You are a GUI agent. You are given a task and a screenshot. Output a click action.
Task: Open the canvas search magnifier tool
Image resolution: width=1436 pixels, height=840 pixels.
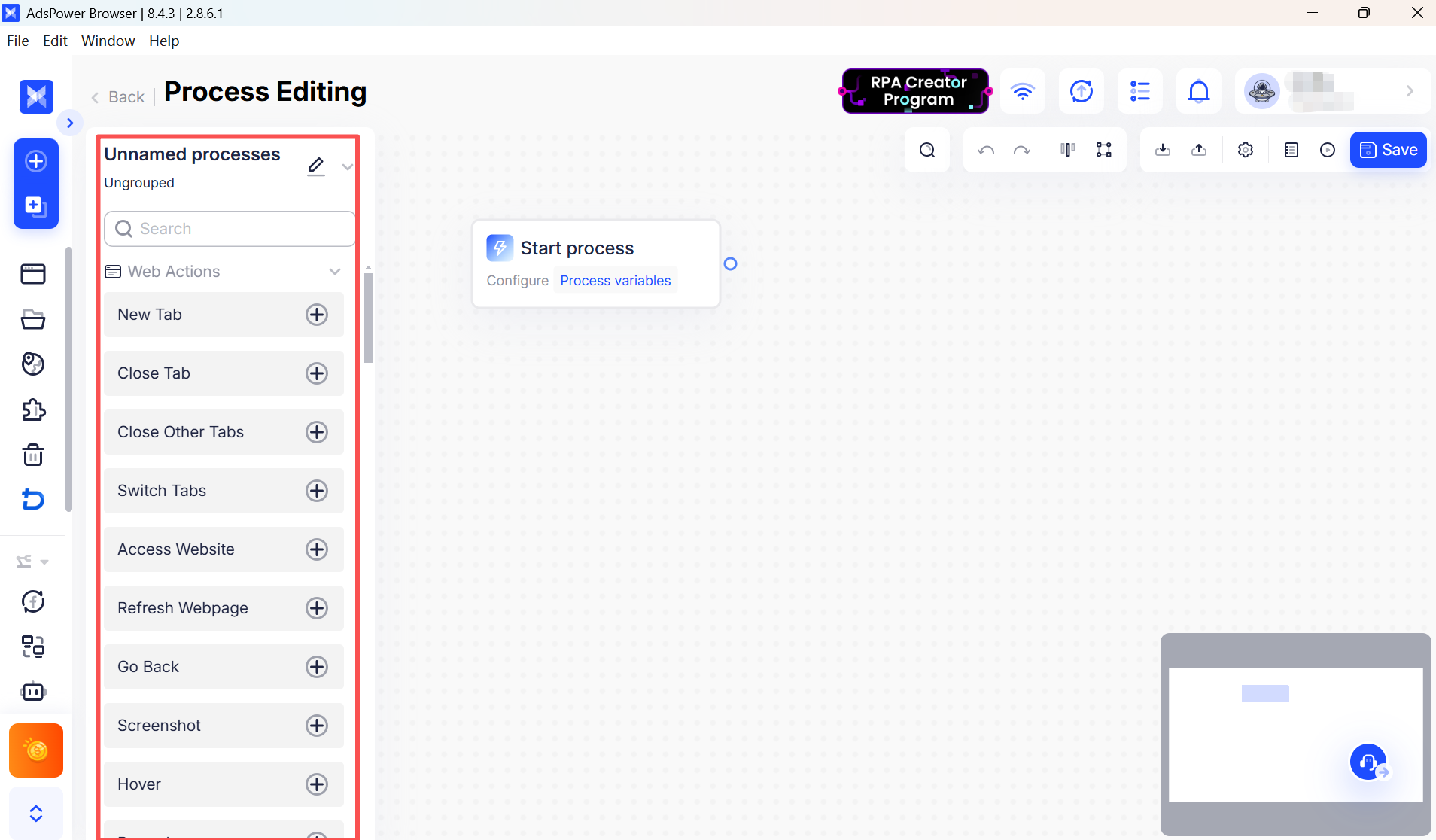pyautogui.click(x=927, y=150)
